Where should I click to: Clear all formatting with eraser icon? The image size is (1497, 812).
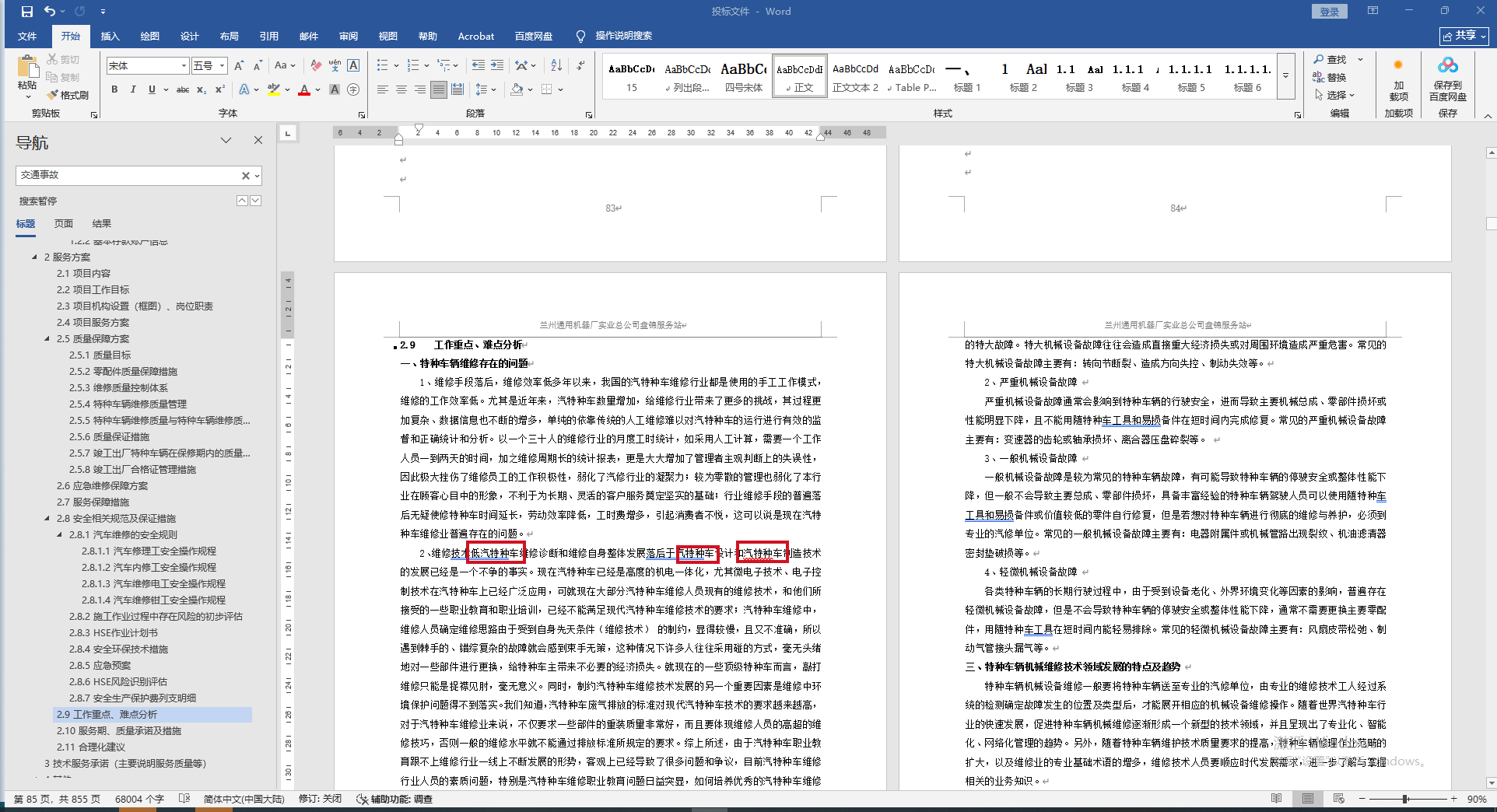coord(315,66)
